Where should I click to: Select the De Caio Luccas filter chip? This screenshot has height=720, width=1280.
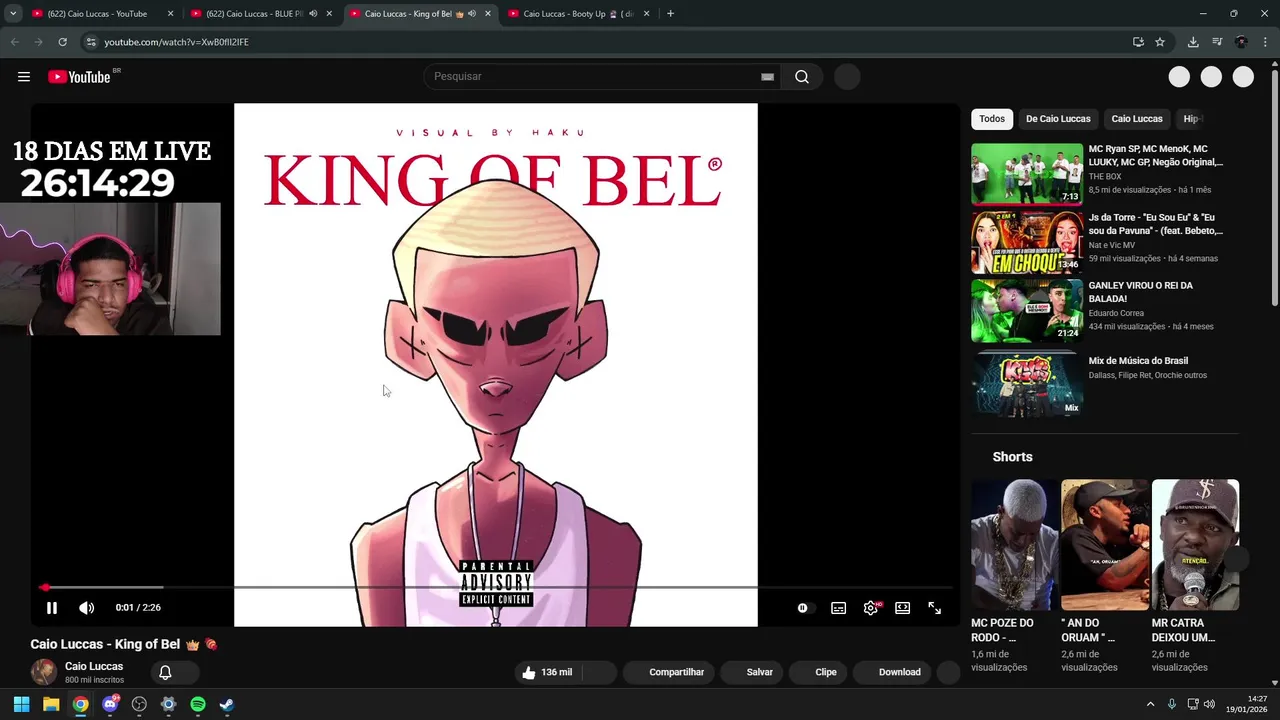coord(1058,119)
